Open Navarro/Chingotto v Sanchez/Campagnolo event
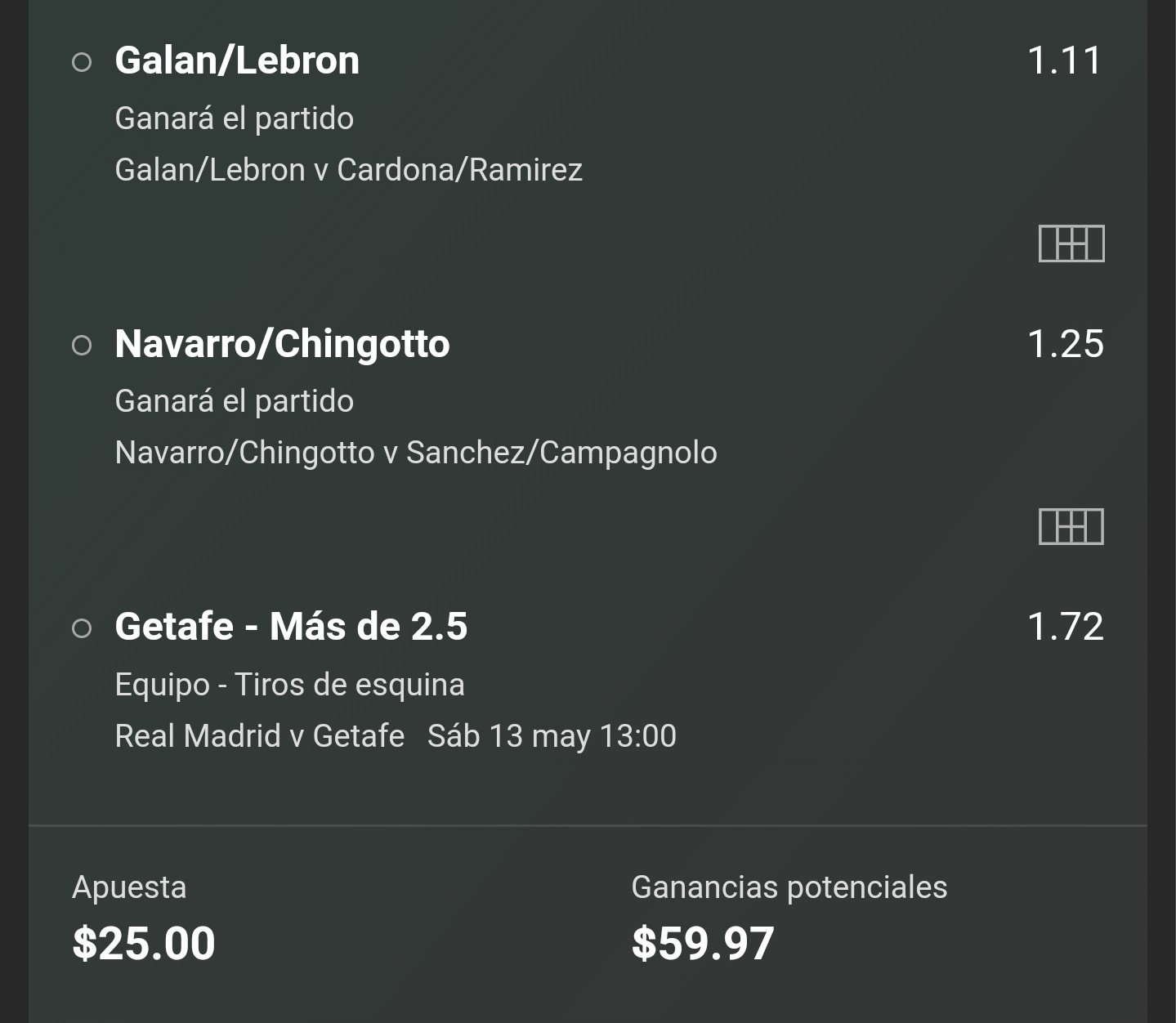 tap(416, 453)
